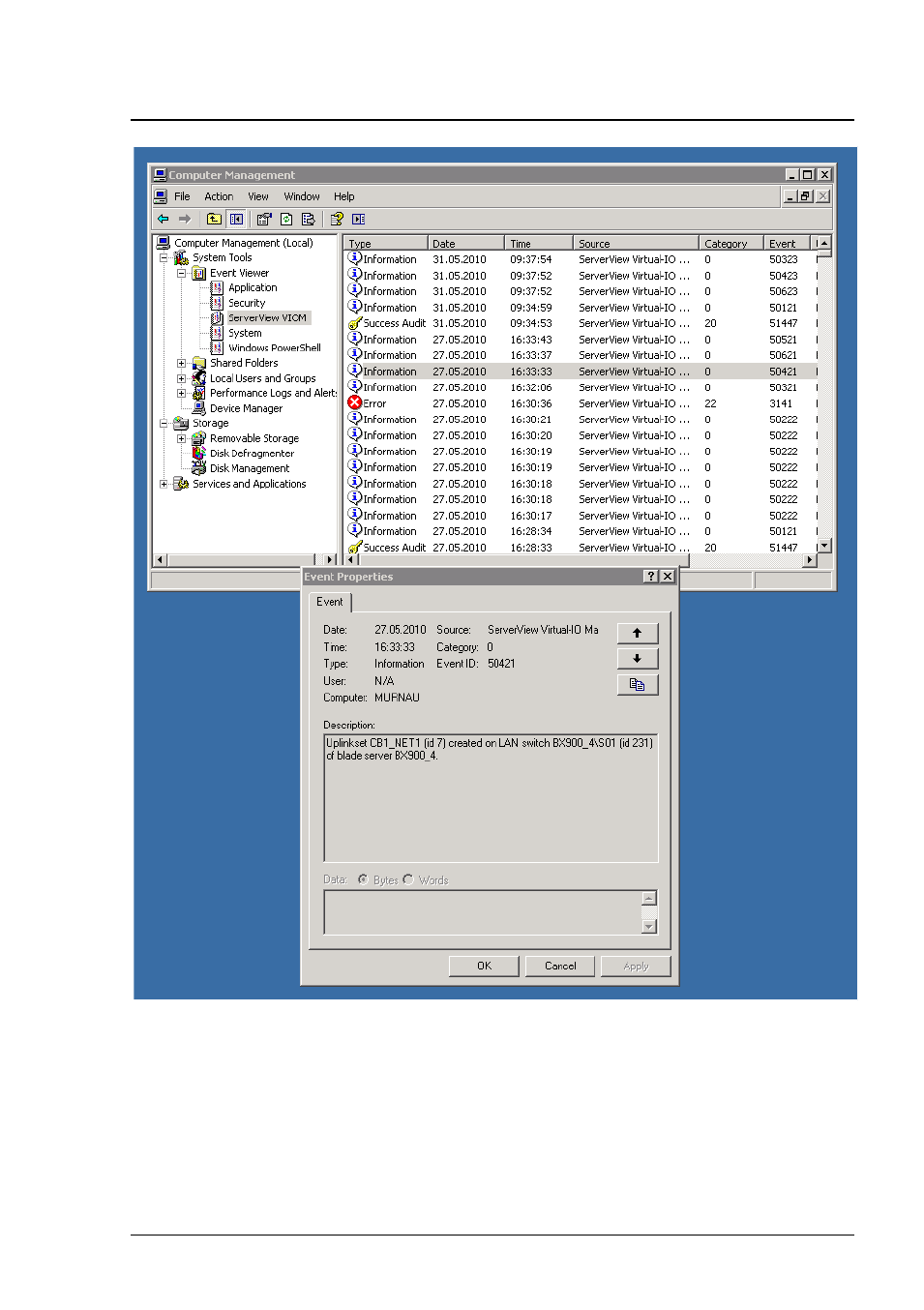Click the ServerView VIOM log icon
Viewport: 924px width, 1310px height.
[217, 317]
